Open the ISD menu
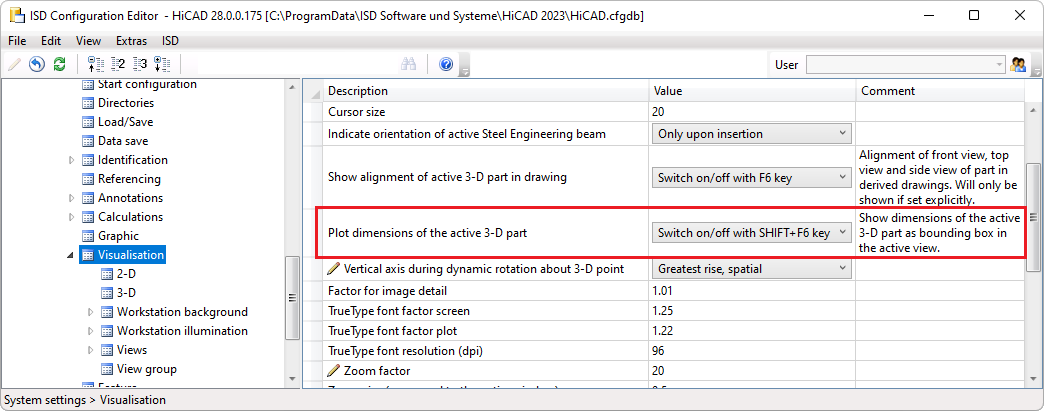 pos(171,41)
